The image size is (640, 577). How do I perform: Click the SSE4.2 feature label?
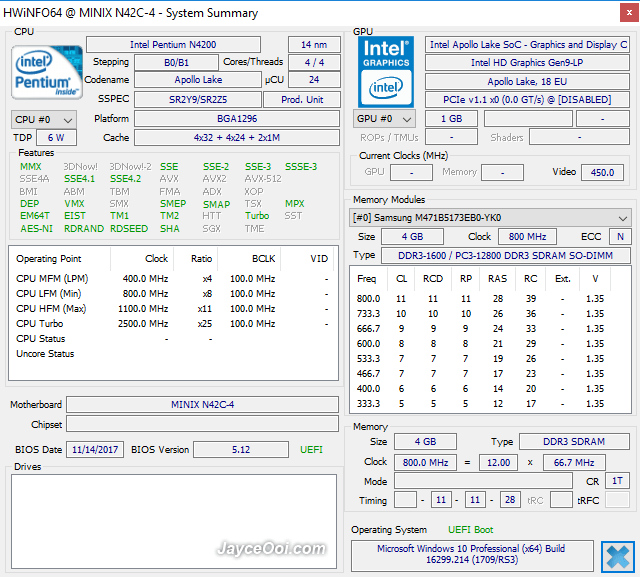click(125, 179)
